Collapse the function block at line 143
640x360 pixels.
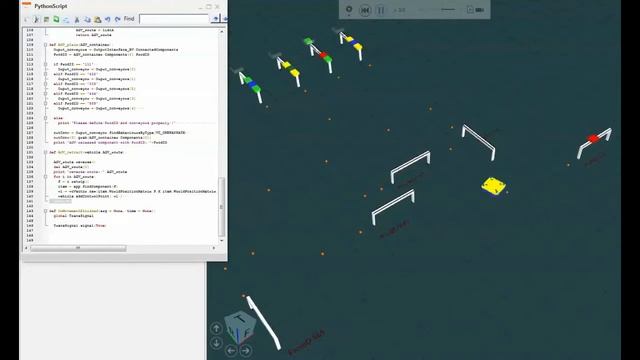tap(45, 211)
